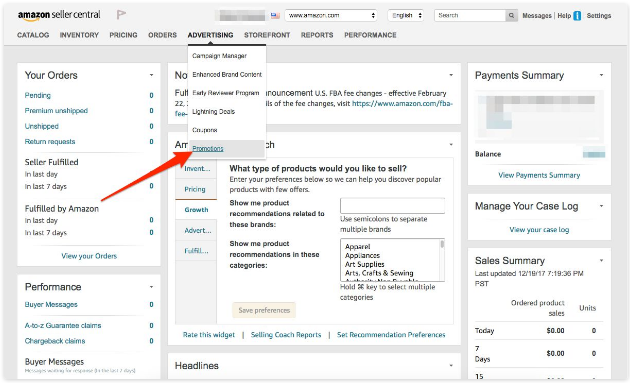Click the flag icon beside the logo
Screen dimensions: 630x383
click(x=121, y=15)
